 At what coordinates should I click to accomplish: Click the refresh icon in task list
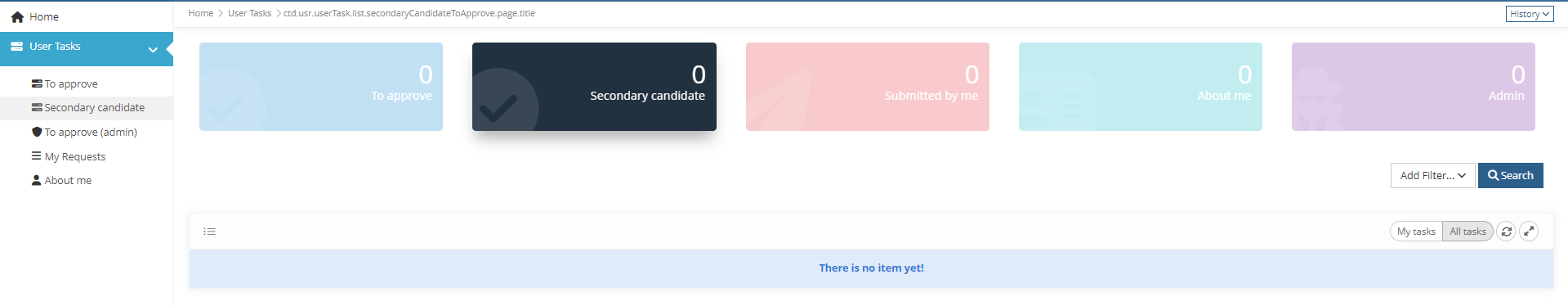click(1506, 232)
